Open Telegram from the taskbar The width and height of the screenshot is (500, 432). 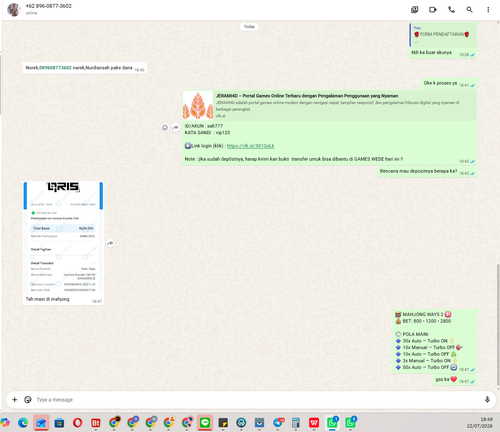278,423
